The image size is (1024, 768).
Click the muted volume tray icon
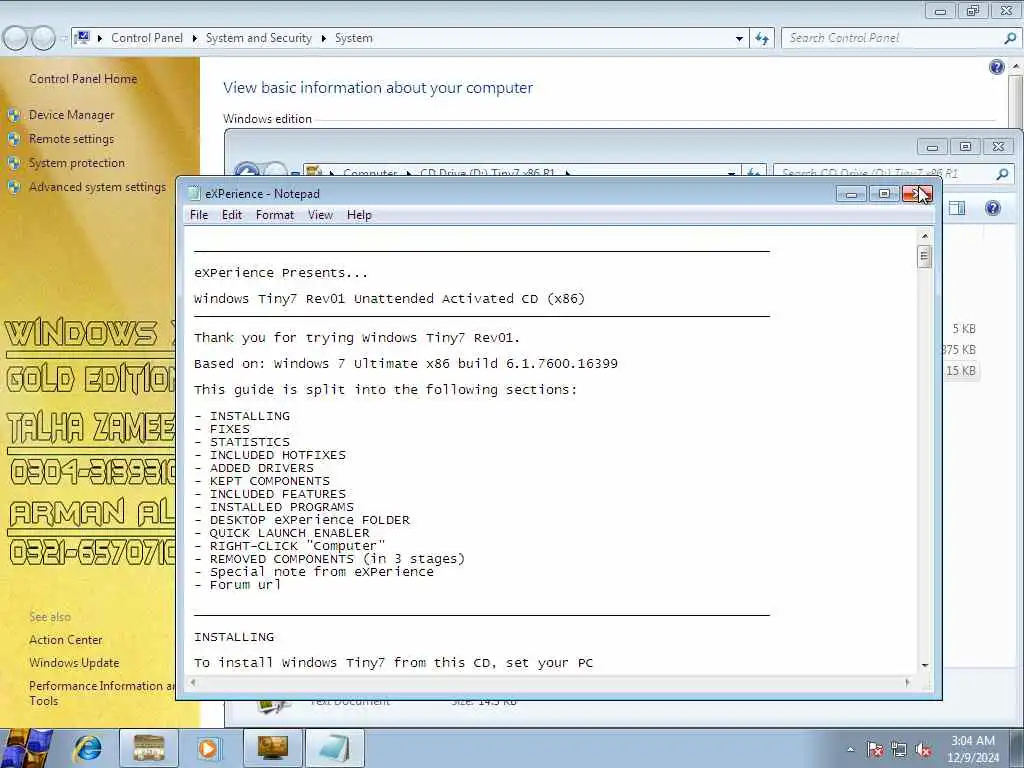[x=923, y=750]
